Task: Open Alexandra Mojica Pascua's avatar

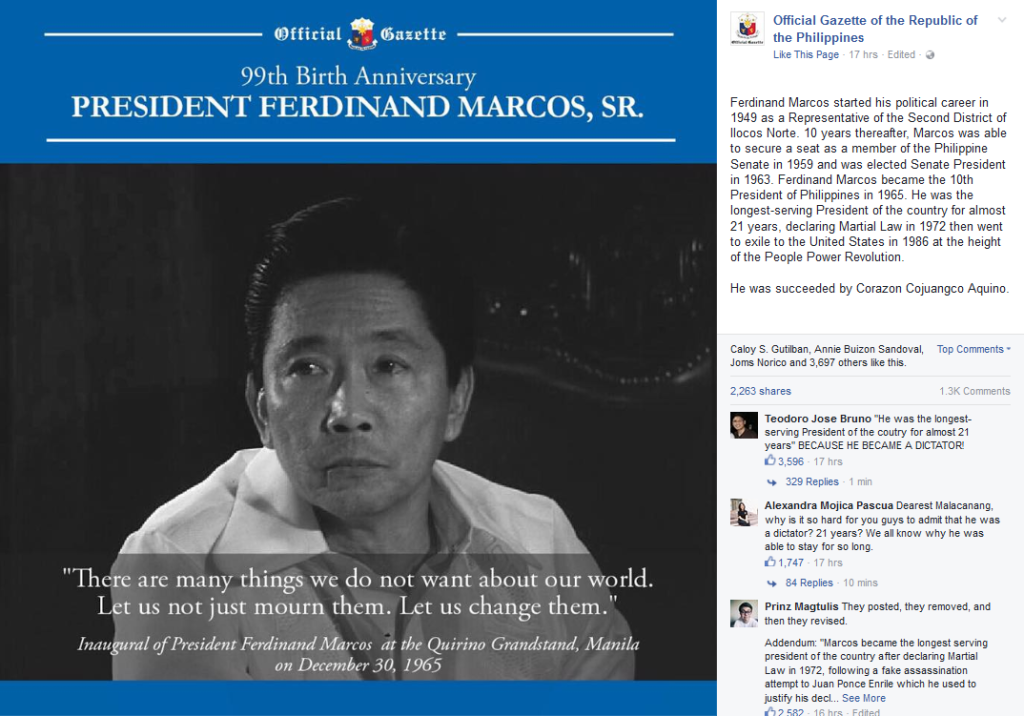Action: (x=744, y=512)
